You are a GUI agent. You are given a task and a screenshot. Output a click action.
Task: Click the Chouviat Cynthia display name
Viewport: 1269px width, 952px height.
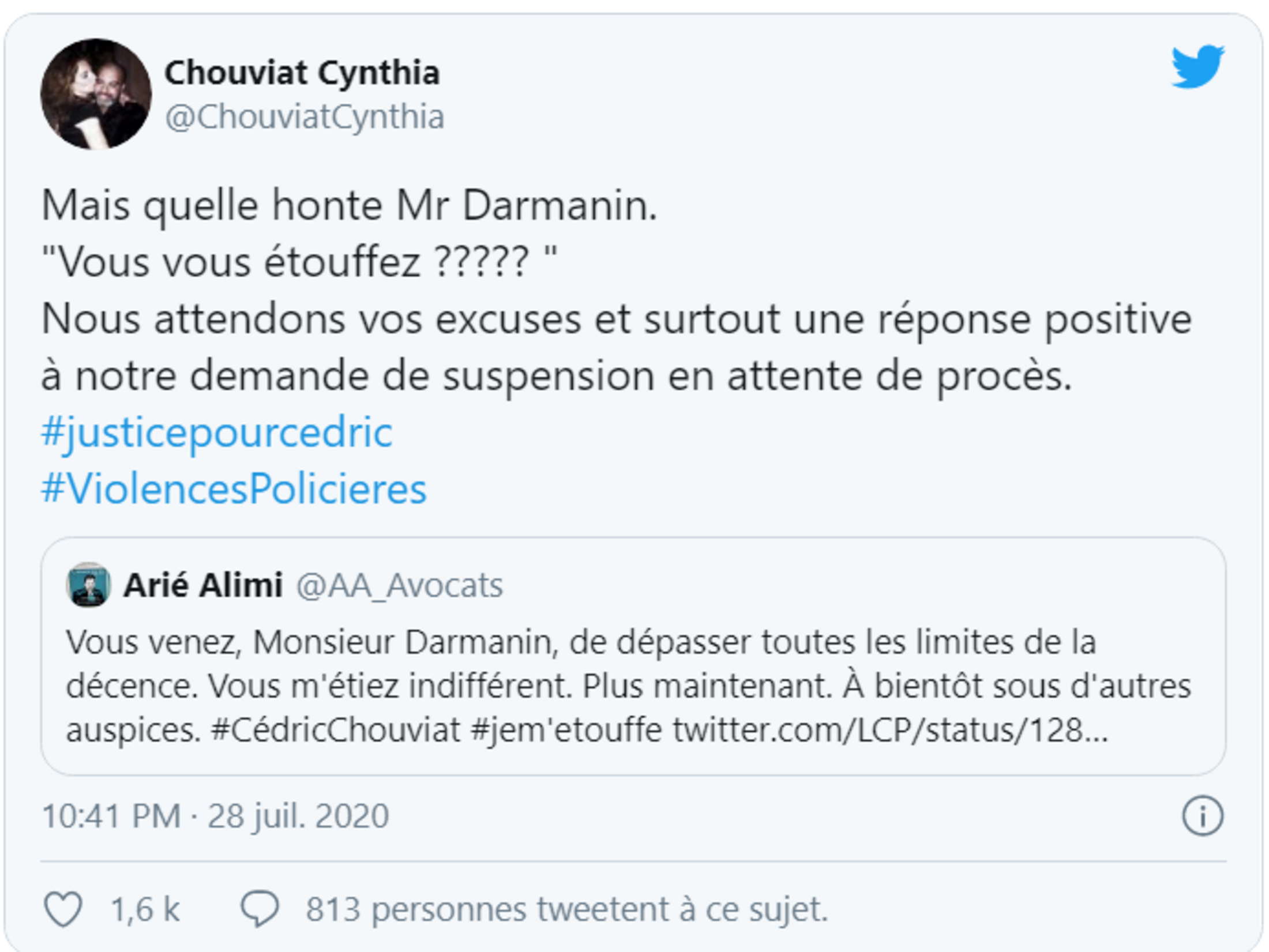point(302,73)
